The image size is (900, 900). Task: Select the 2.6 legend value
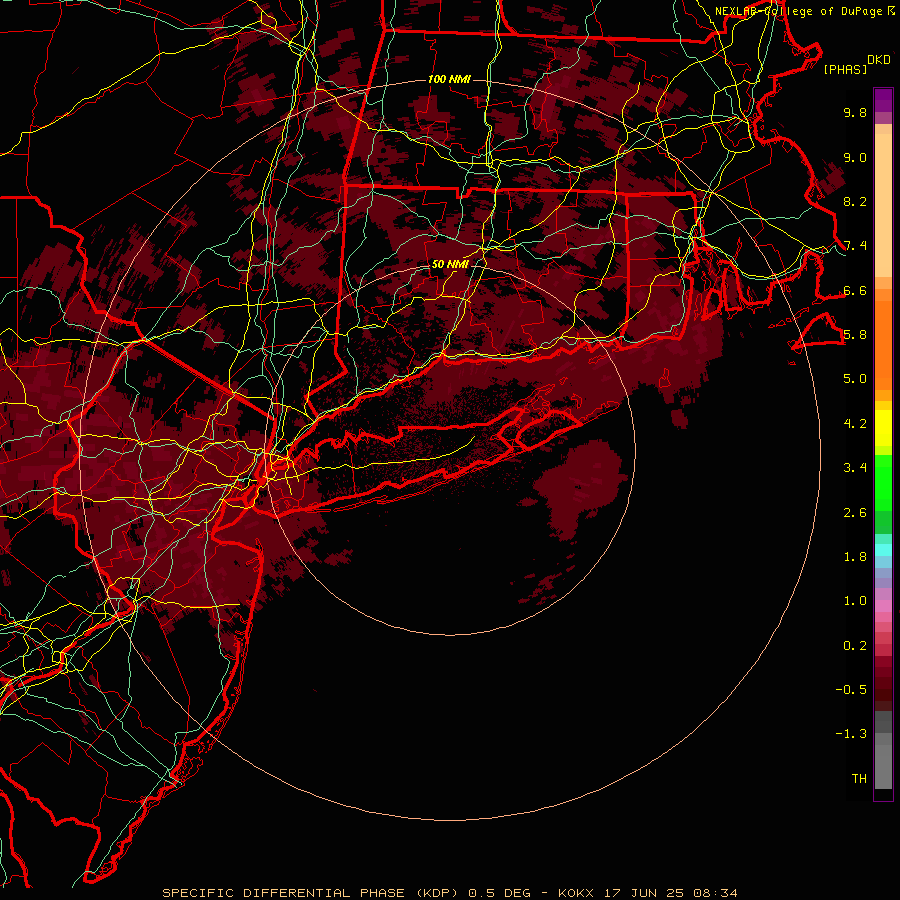(x=855, y=513)
